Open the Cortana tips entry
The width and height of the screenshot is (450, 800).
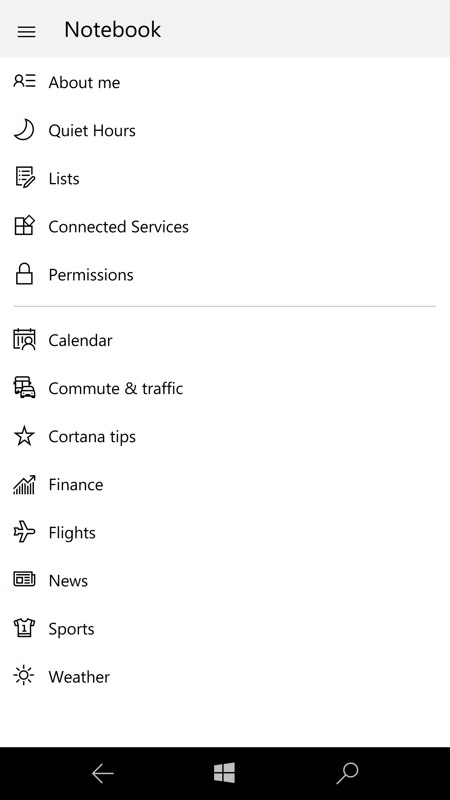click(x=225, y=436)
